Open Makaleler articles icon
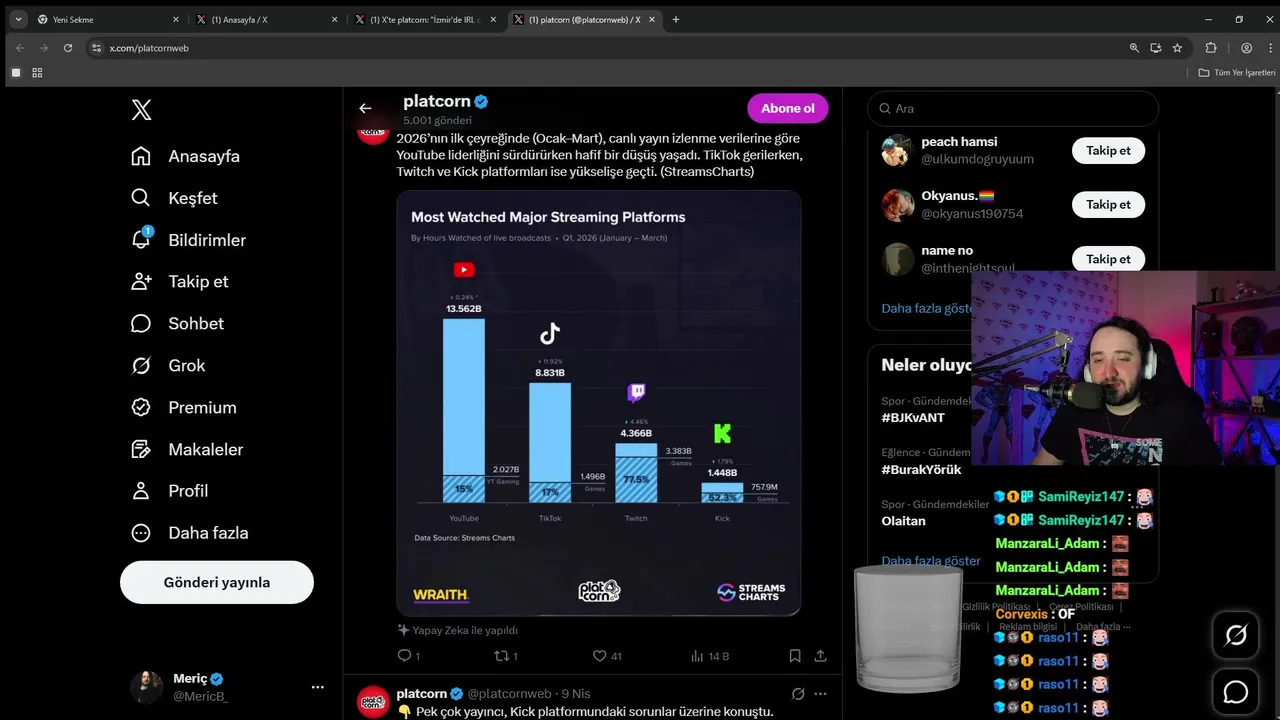Screen dimensions: 1280x720 (x=141, y=450)
